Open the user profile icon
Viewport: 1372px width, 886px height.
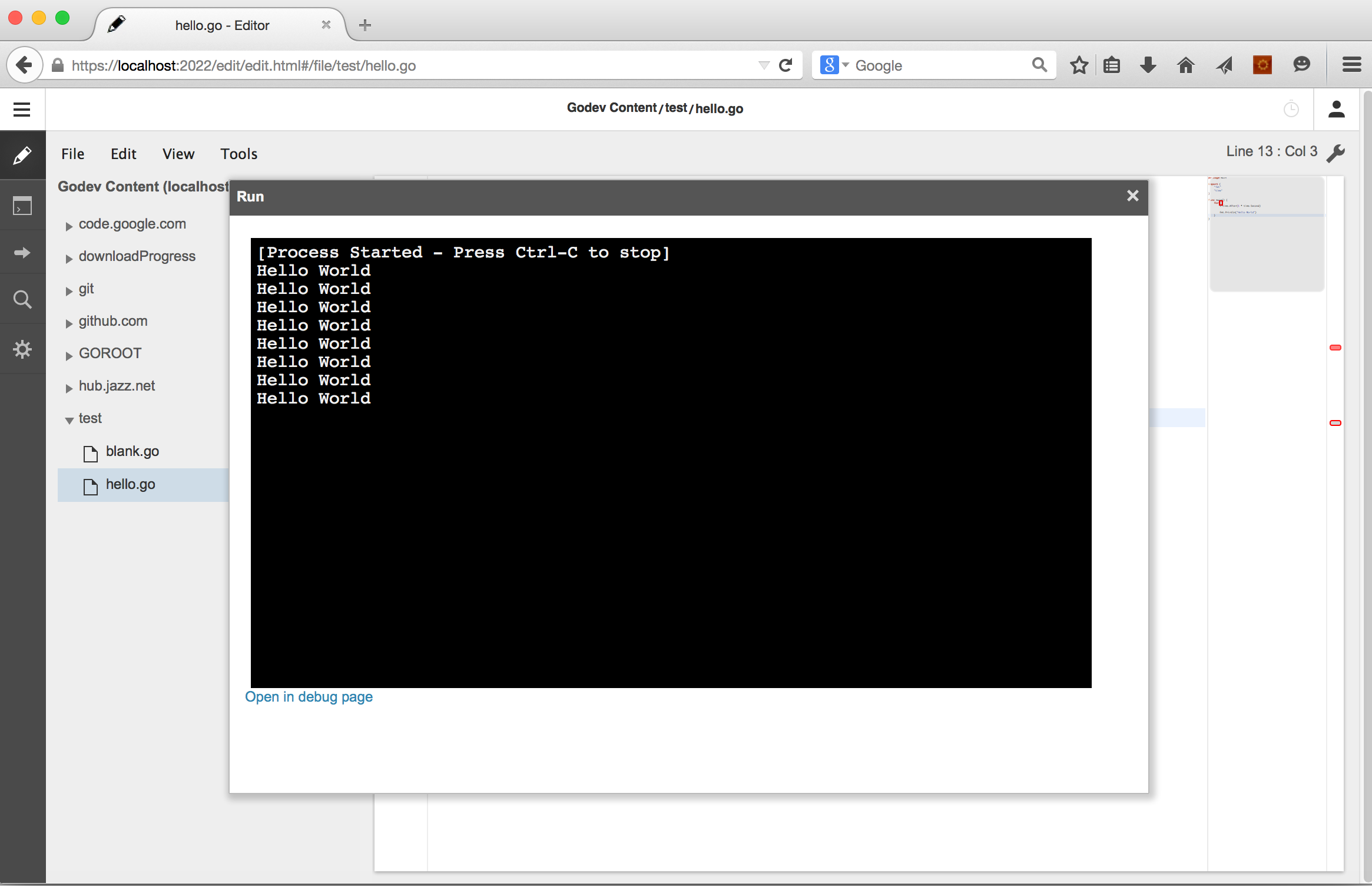coord(1336,109)
